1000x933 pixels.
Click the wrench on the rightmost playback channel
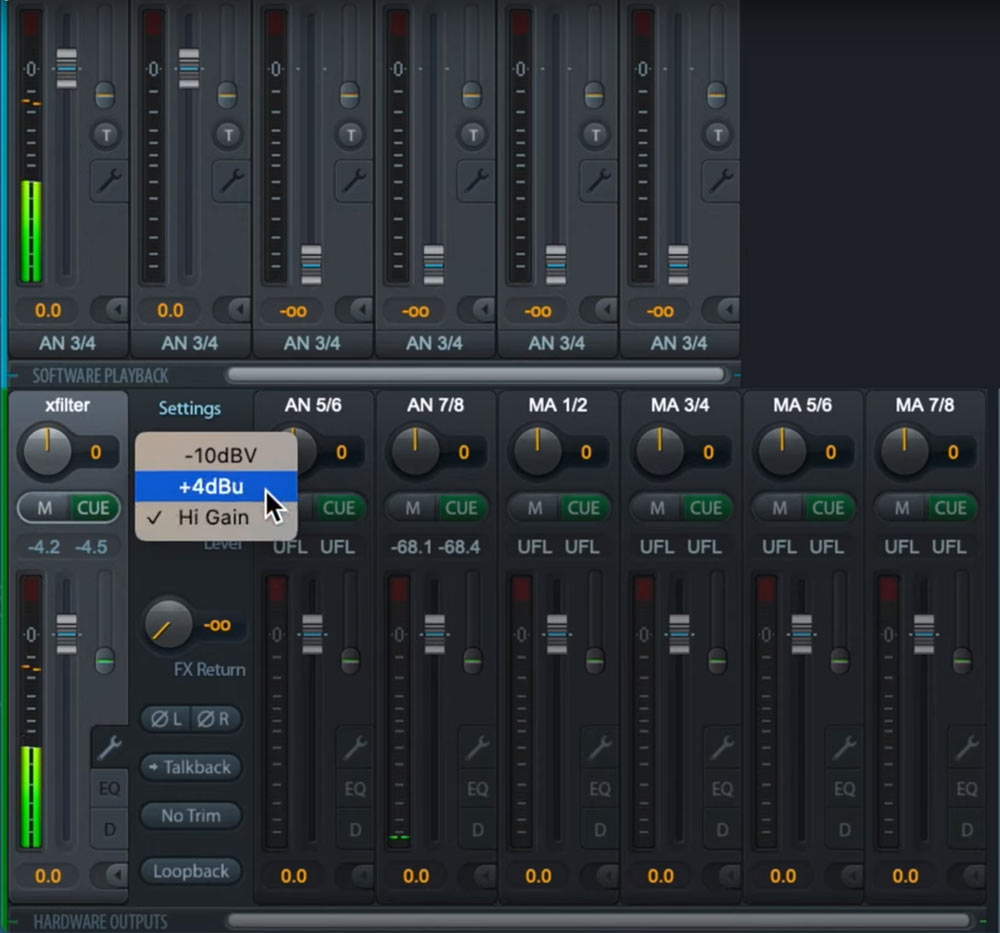coord(721,181)
